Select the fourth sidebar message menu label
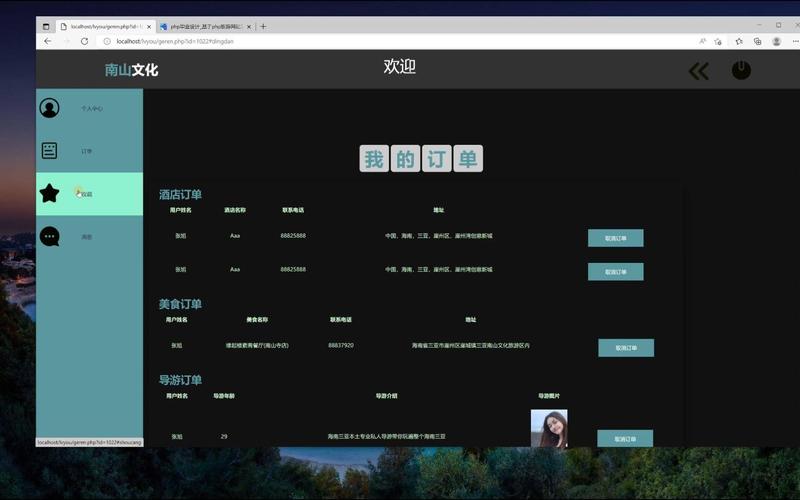Viewport: 800px width, 500px height. coord(87,237)
